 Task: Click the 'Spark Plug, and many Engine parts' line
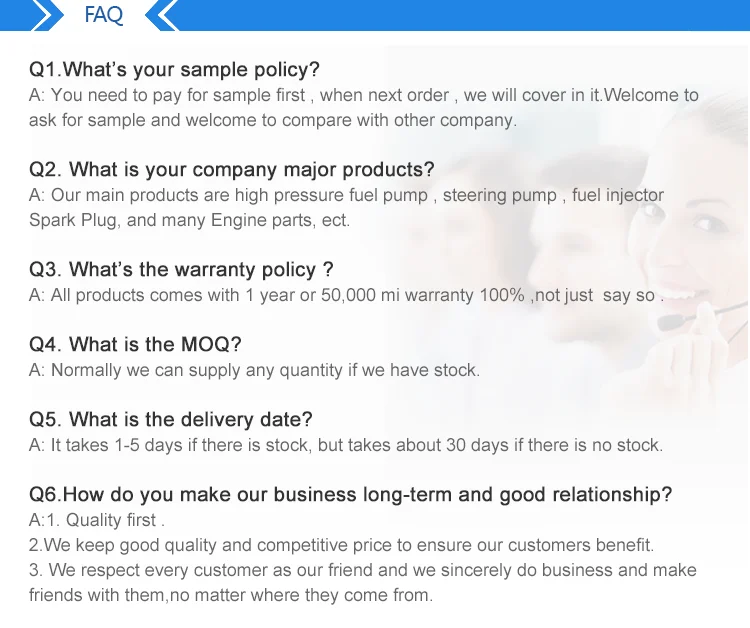click(189, 220)
